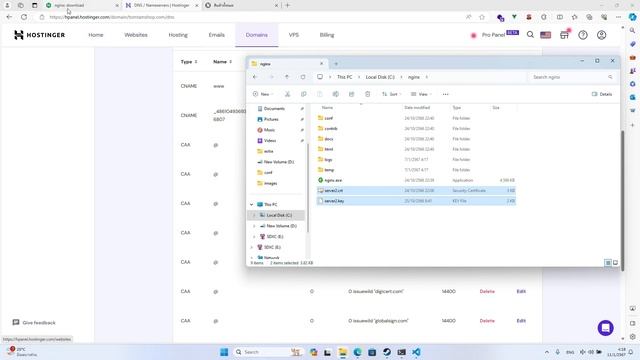640x360 pixels.
Task: Open the See more ellipsis in Explorer
Action: [x=445, y=94]
